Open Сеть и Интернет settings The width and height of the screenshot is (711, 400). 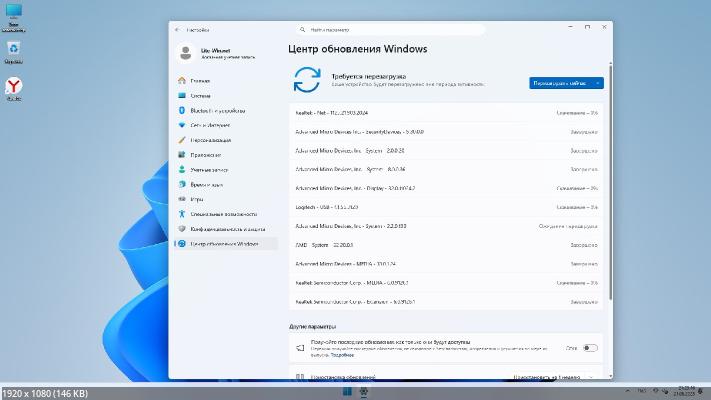[208, 125]
